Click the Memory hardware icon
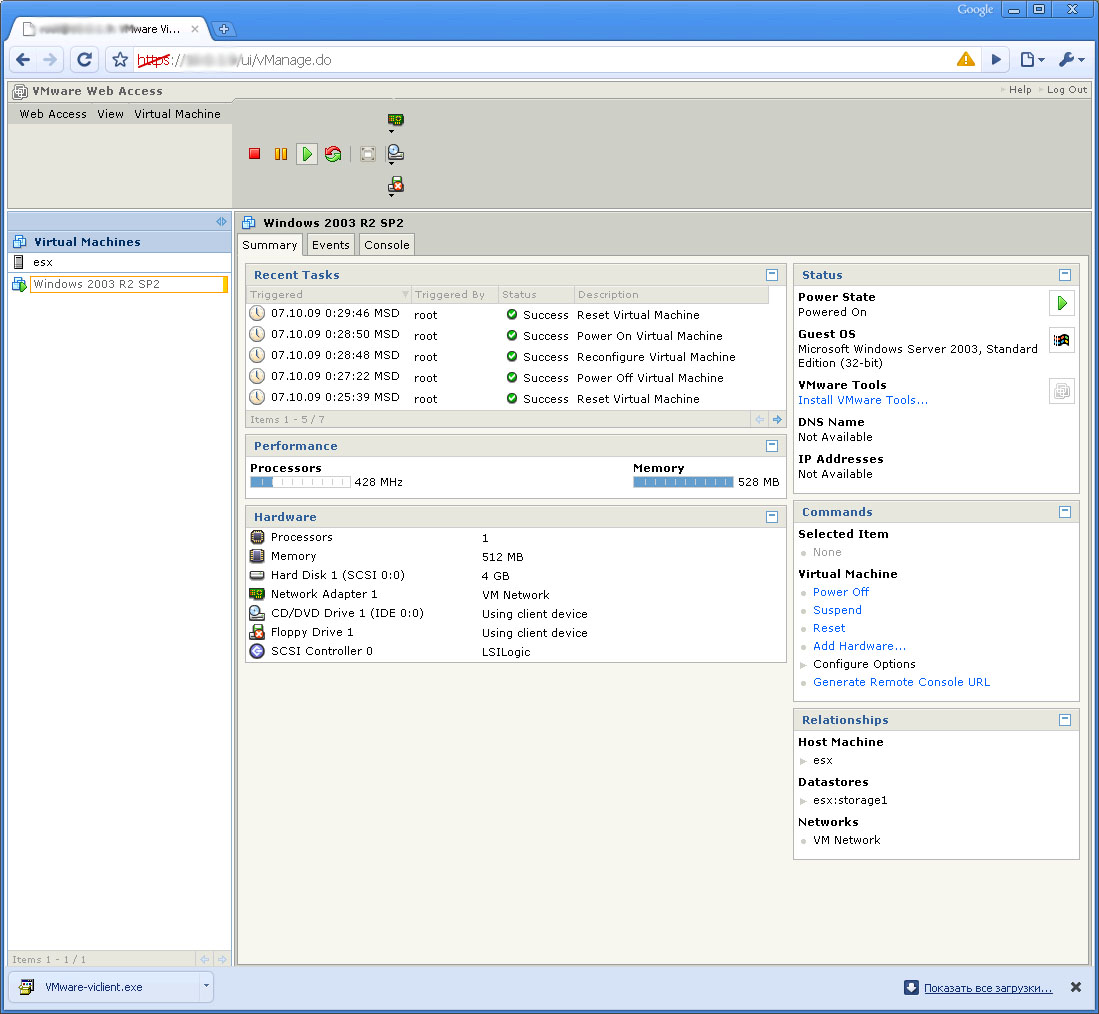The width and height of the screenshot is (1099, 1014). 257,556
